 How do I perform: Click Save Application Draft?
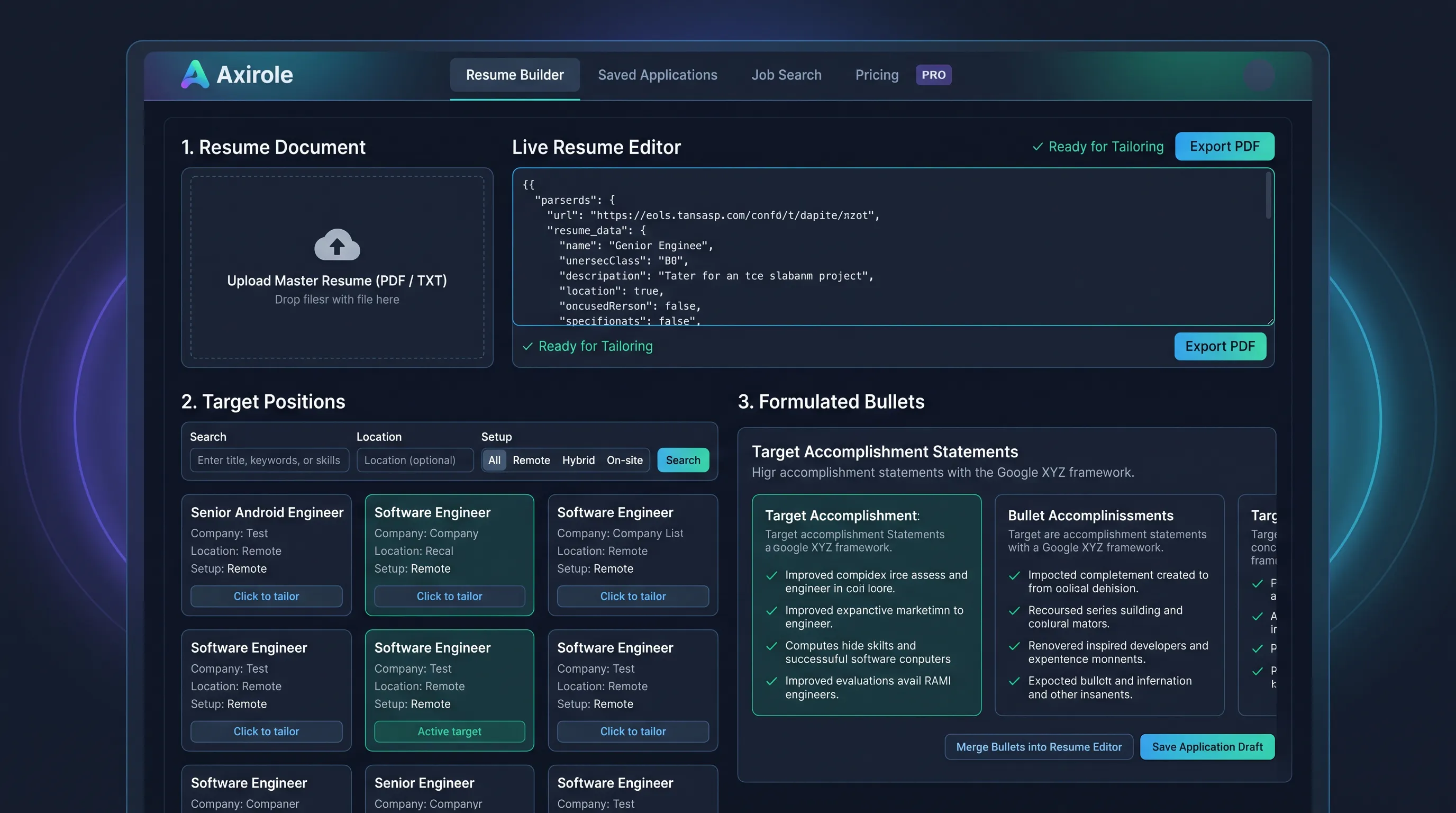[1207, 747]
